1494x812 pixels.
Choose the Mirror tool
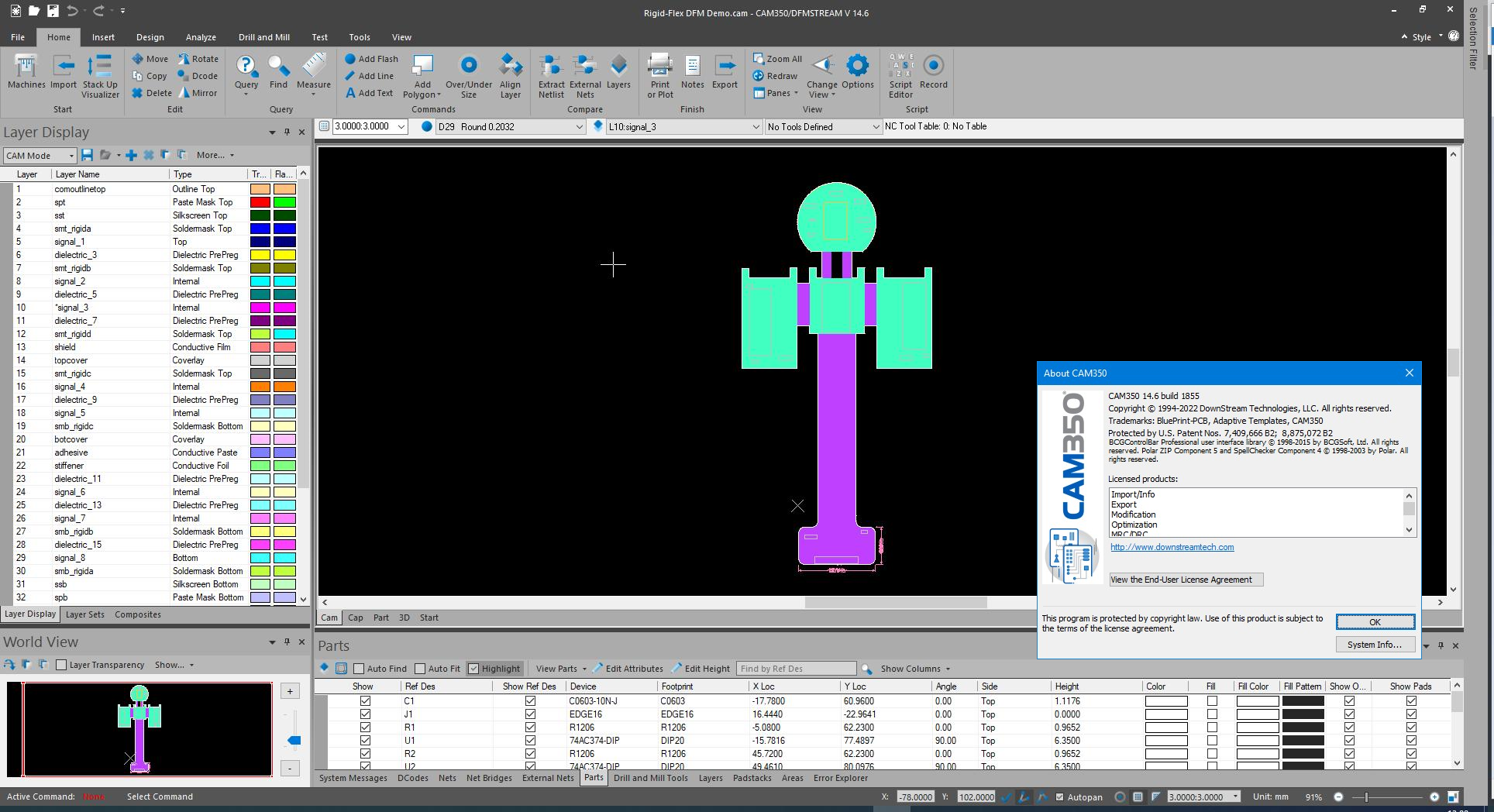coord(198,93)
